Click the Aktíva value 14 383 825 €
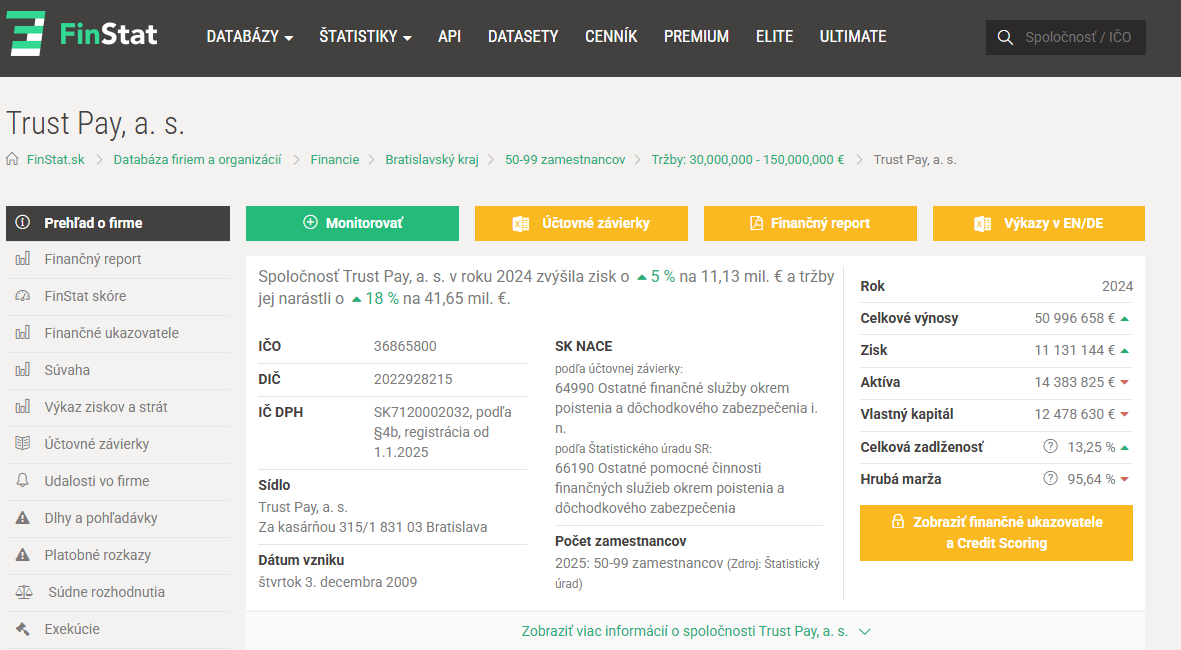The width and height of the screenshot is (1181, 650). (1074, 382)
